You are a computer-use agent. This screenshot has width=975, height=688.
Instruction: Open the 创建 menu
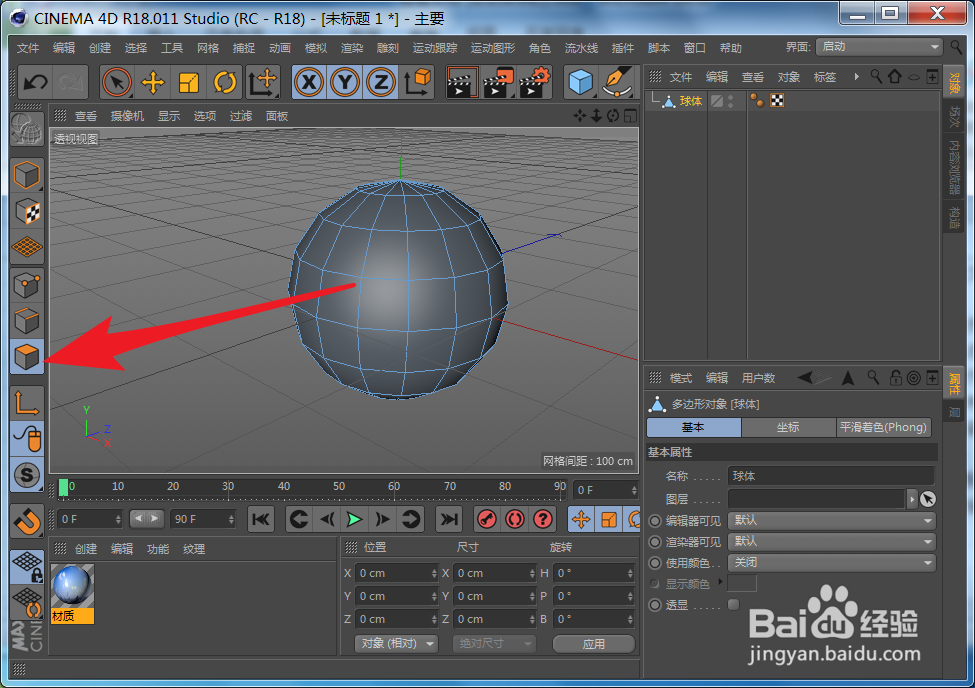click(99, 48)
